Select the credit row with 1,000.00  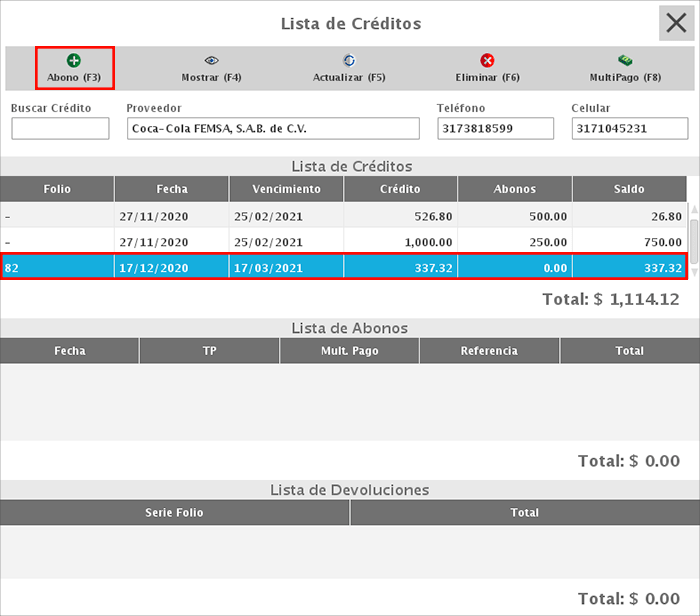pos(344,242)
